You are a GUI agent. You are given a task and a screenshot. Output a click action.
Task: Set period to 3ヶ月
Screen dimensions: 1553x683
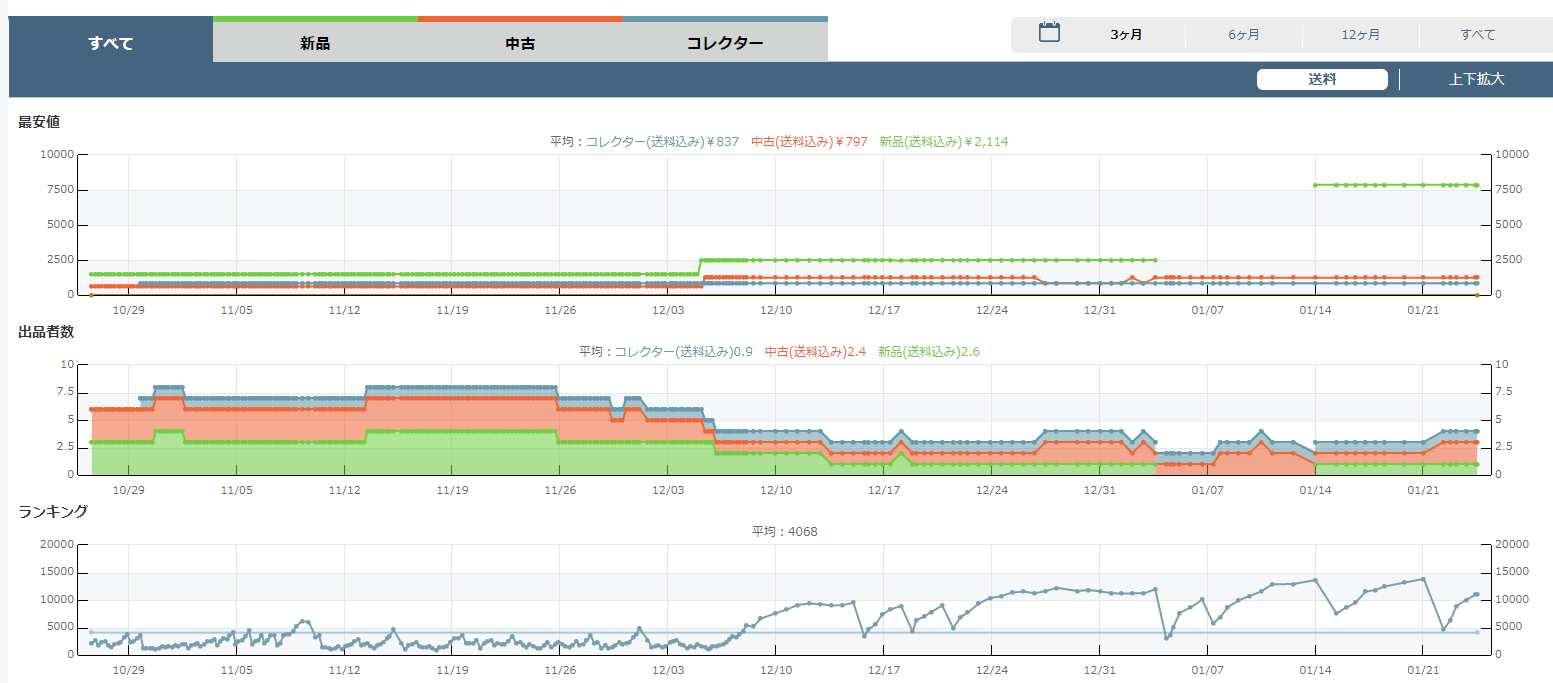tap(1126, 35)
